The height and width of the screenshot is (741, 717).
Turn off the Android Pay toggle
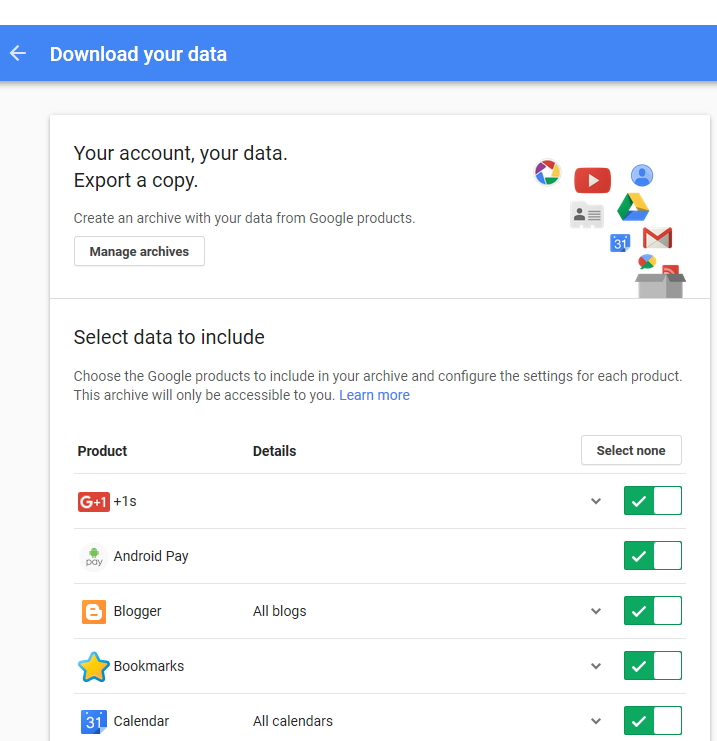pos(653,556)
